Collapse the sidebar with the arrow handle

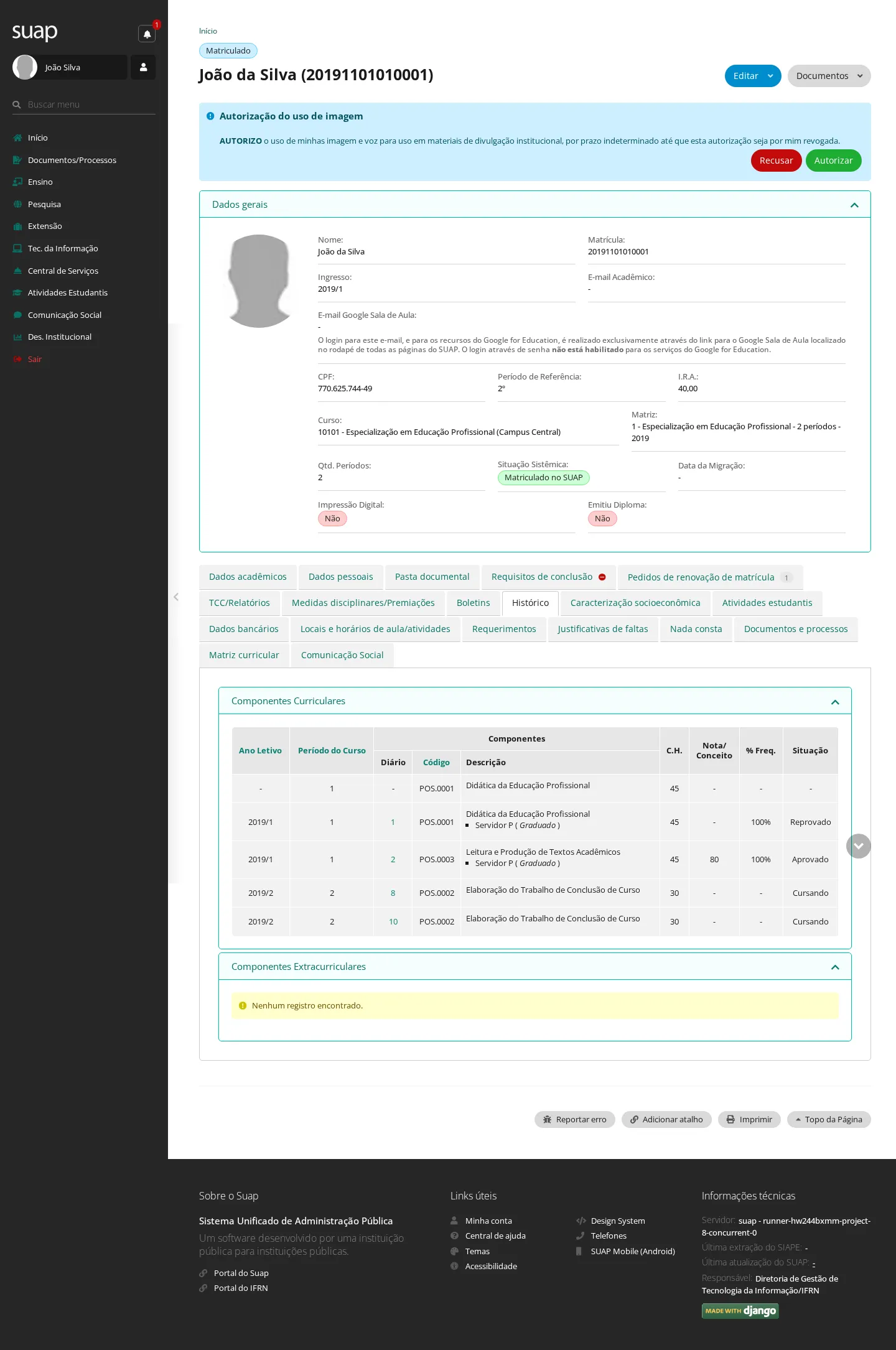click(x=176, y=597)
